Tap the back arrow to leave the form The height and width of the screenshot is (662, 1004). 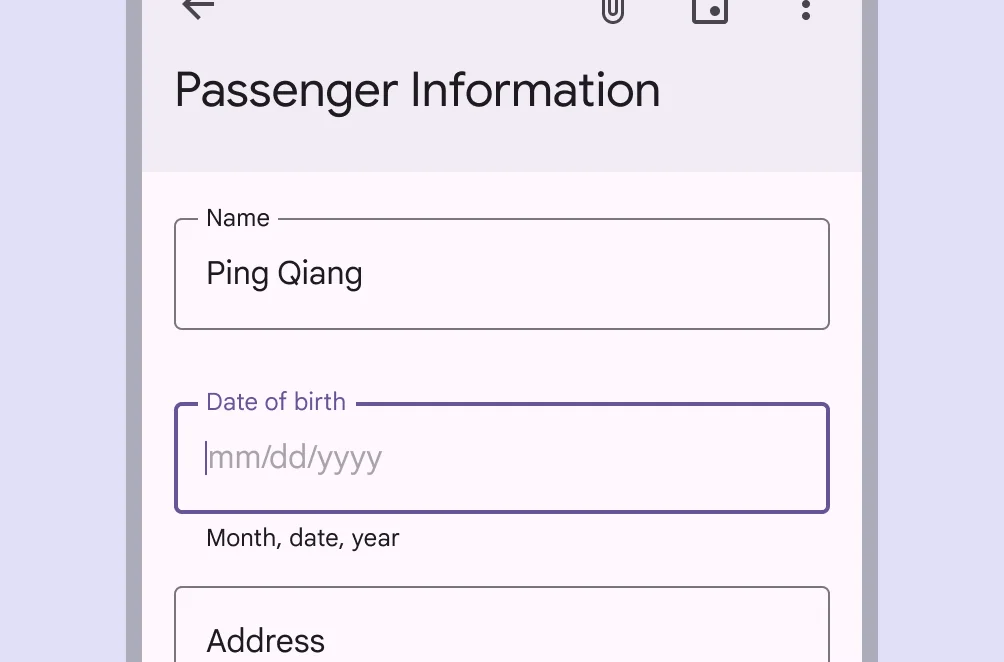point(197,10)
